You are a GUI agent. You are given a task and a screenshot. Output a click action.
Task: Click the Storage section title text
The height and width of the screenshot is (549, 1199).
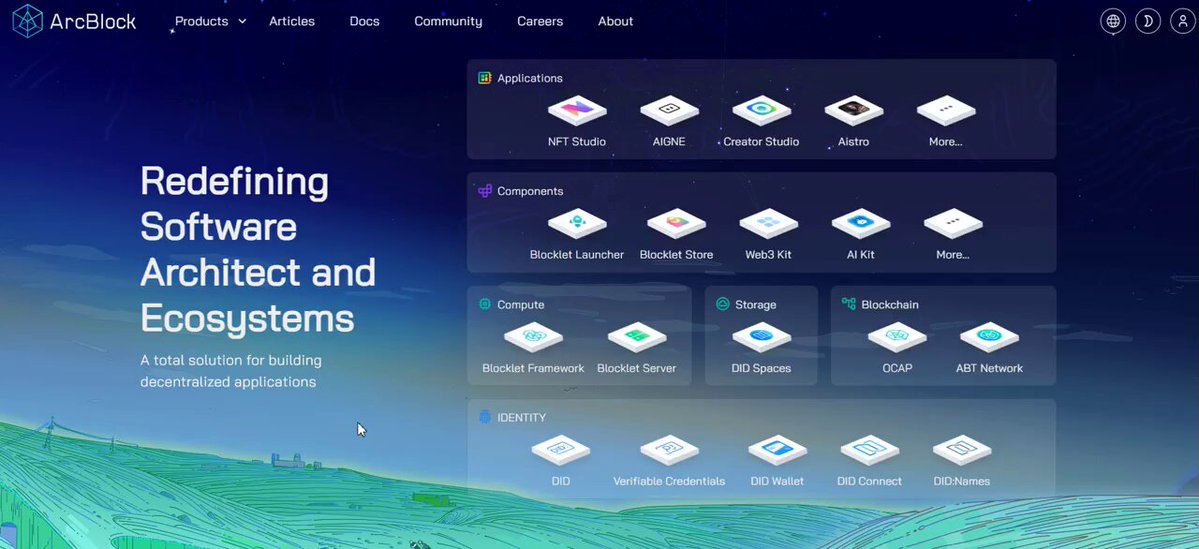(755, 304)
